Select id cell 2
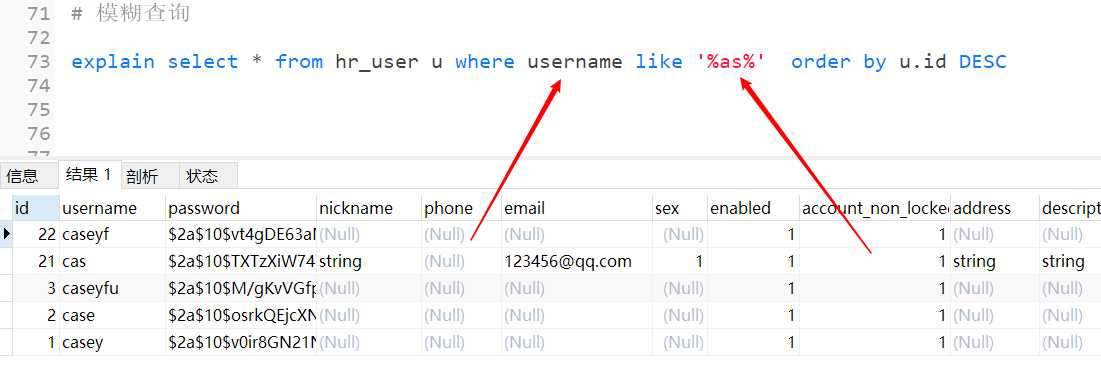1101x370 pixels. (x=36, y=316)
